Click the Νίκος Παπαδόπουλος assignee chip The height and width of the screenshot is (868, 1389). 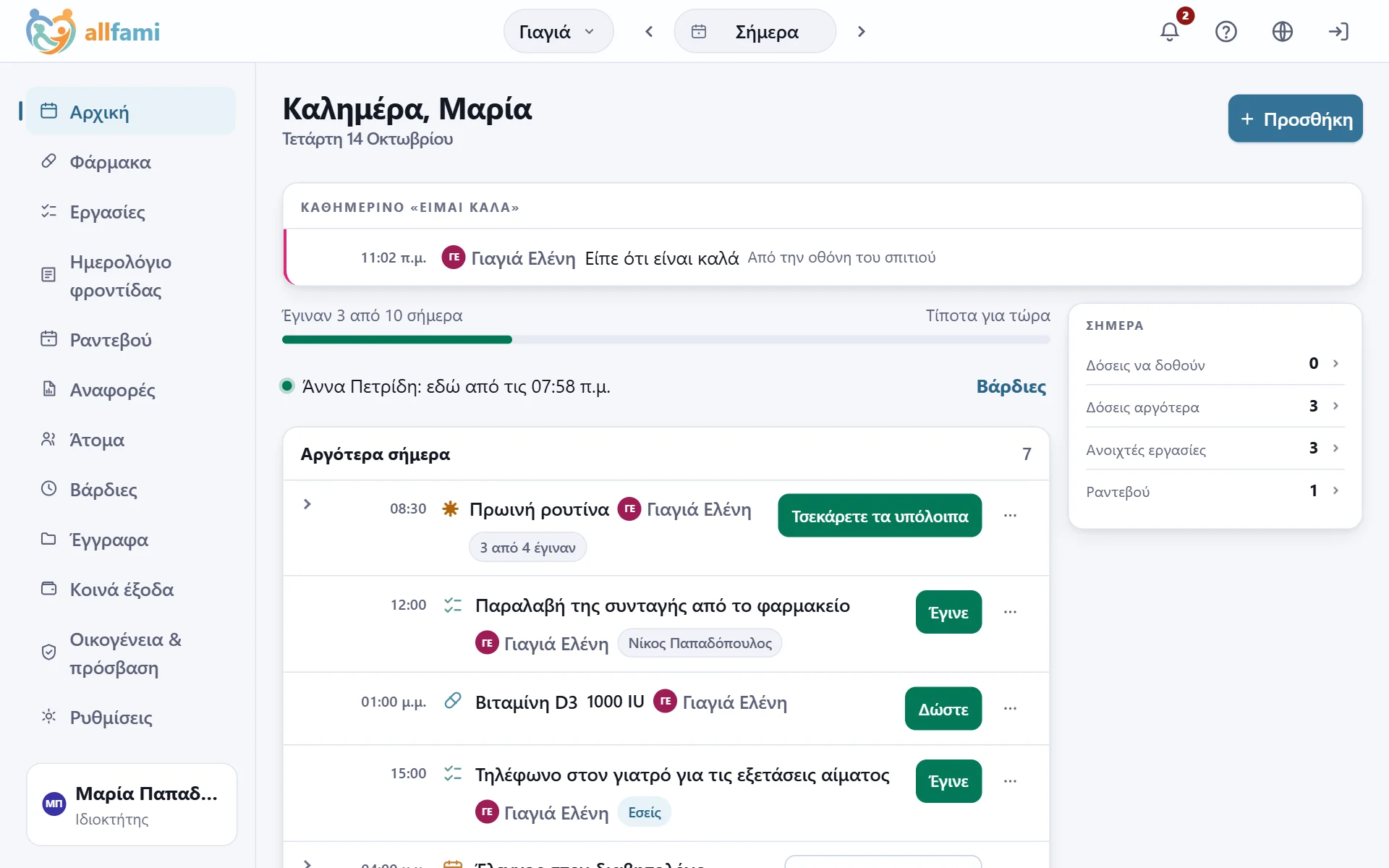tap(700, 643)
